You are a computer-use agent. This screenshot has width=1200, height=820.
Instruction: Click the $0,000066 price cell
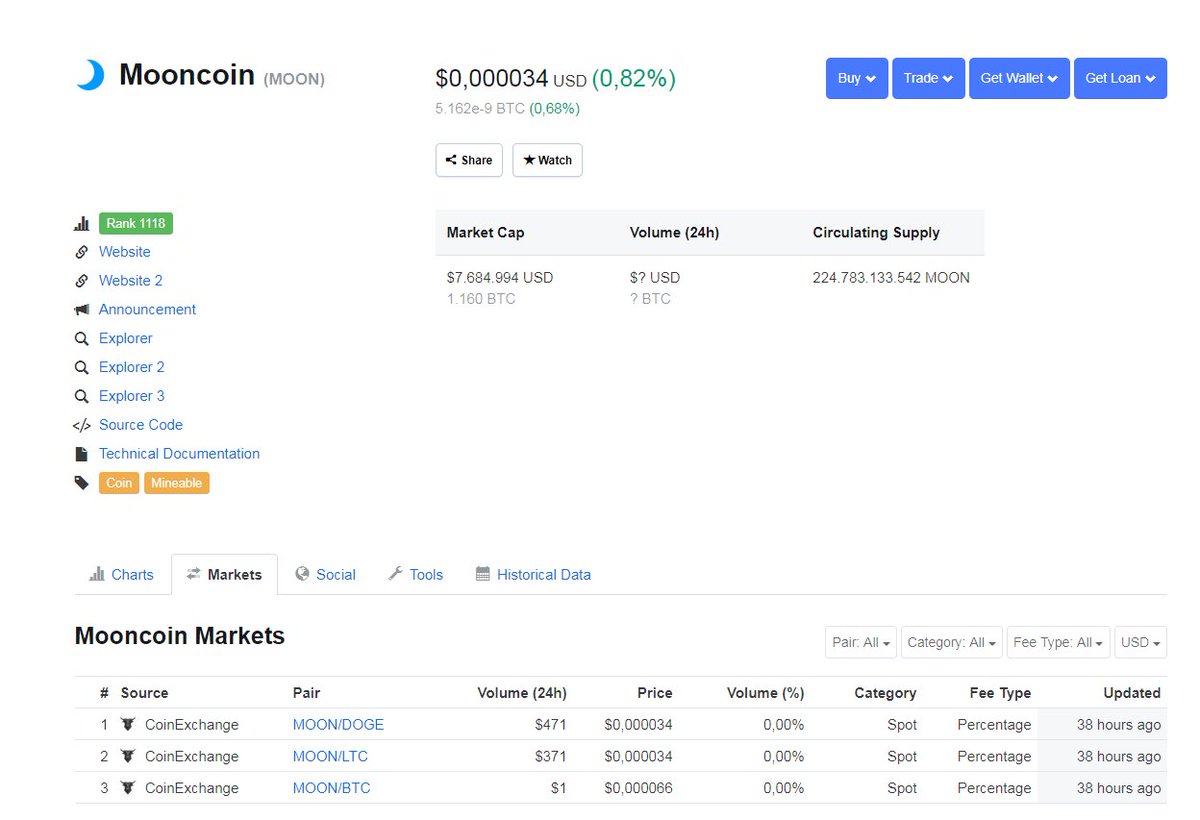tap(639, 788)
